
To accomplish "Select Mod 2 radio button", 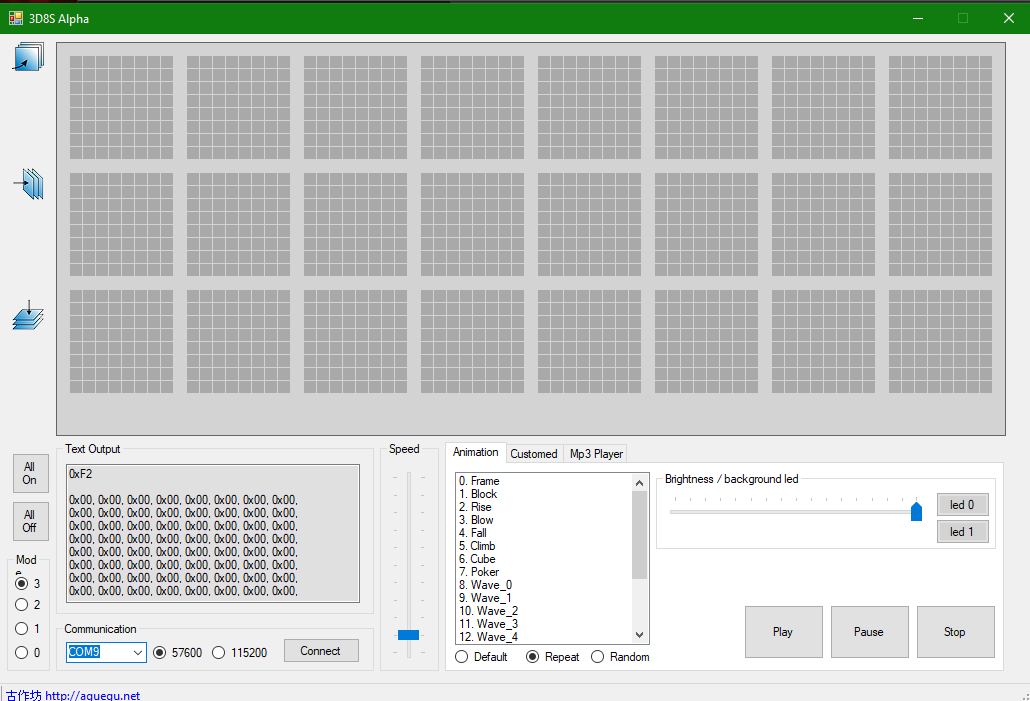I will (22, 604).
